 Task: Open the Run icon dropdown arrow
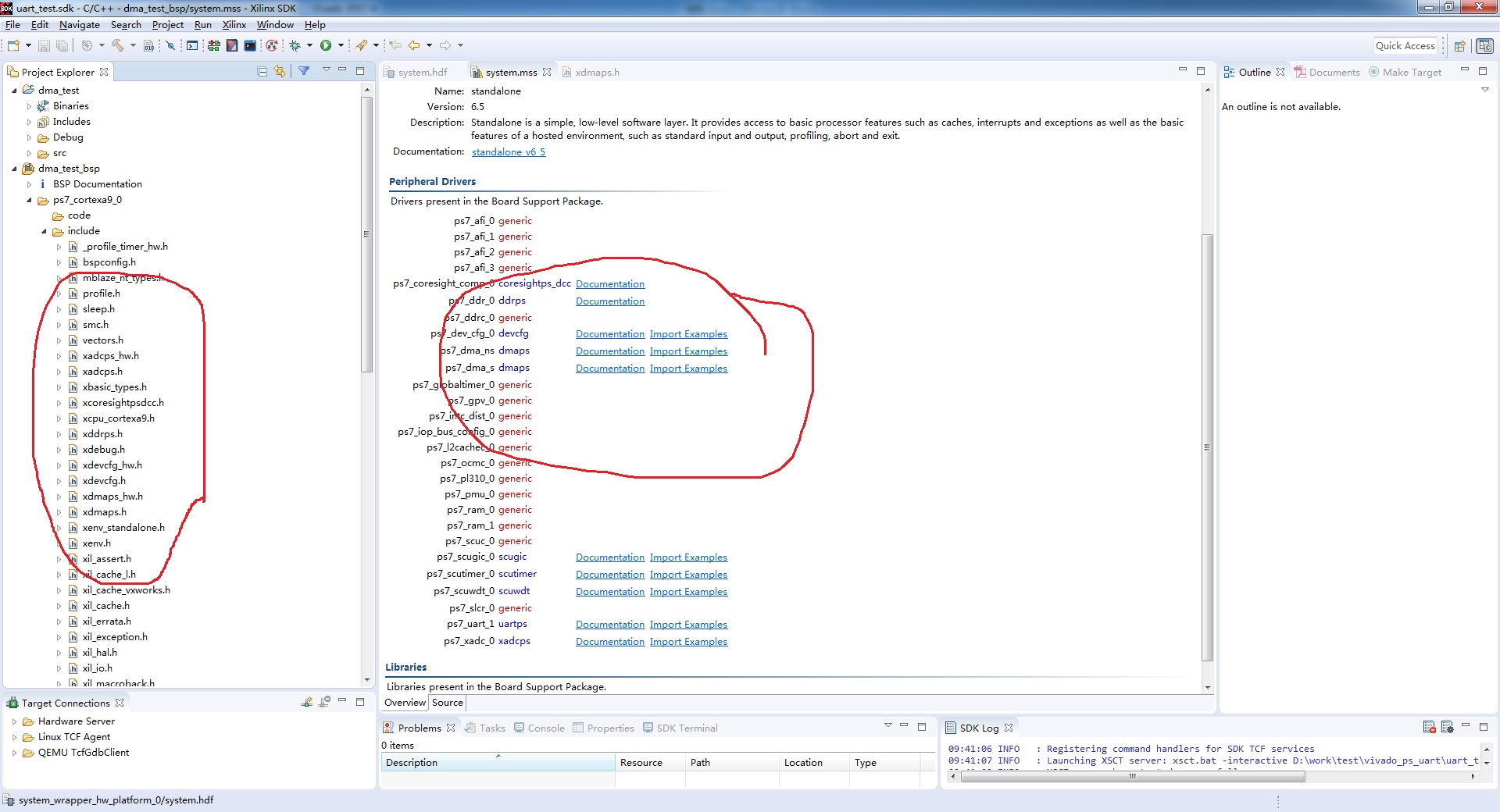click(x=341, y=46)
